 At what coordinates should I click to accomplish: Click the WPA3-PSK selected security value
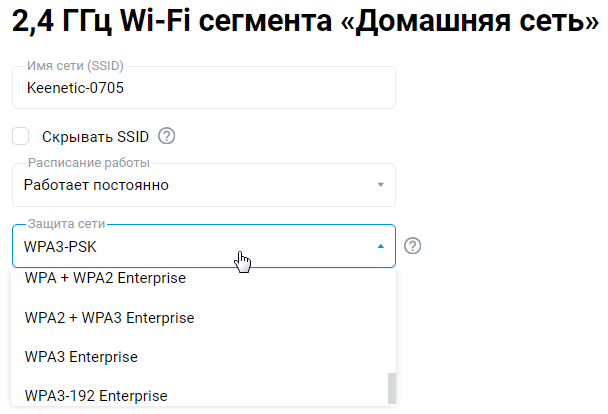pos(60,246)
